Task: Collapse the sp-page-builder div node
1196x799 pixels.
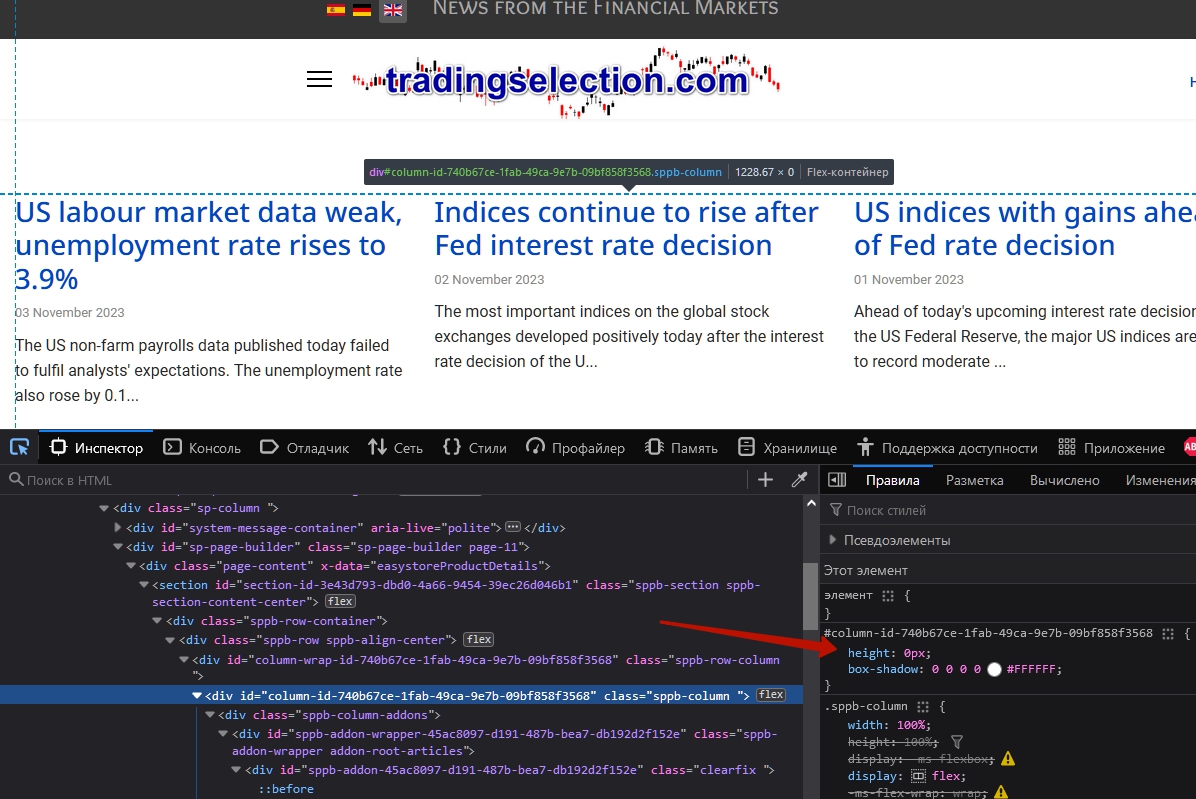Action: [118, 547]
